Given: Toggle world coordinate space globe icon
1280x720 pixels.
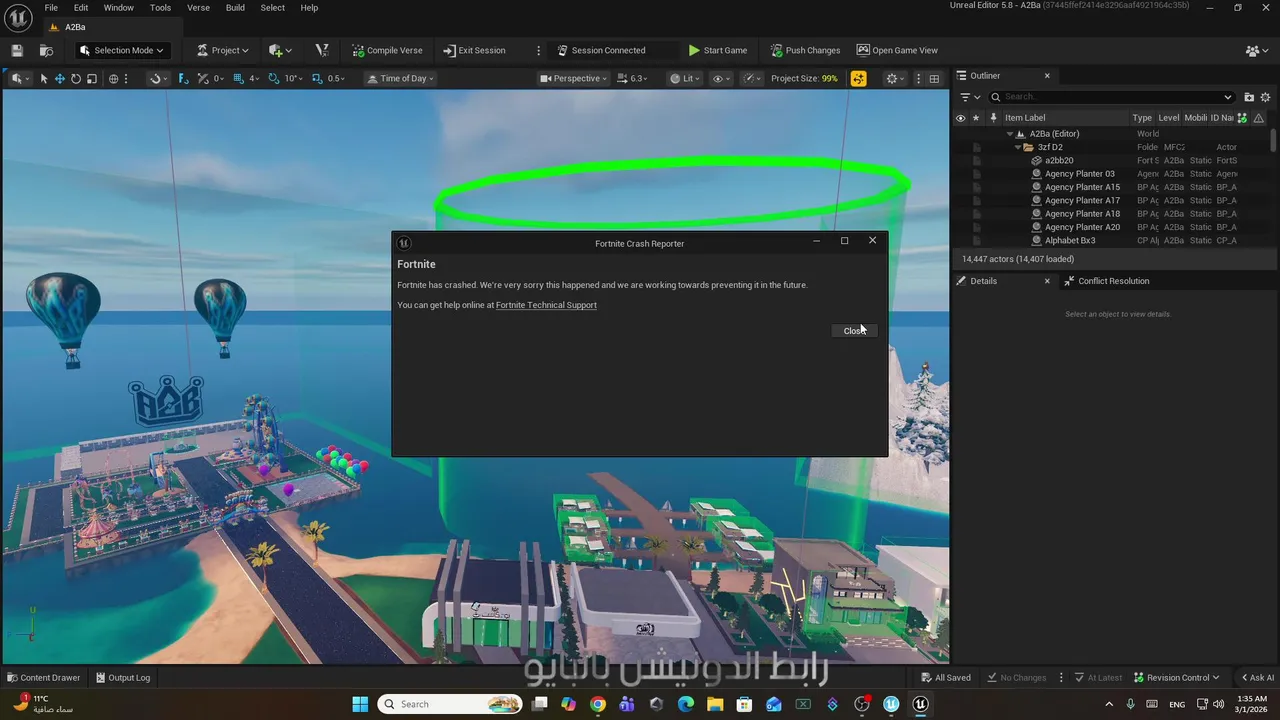Looking at the screenshot, I should click(x=113, y=78).
